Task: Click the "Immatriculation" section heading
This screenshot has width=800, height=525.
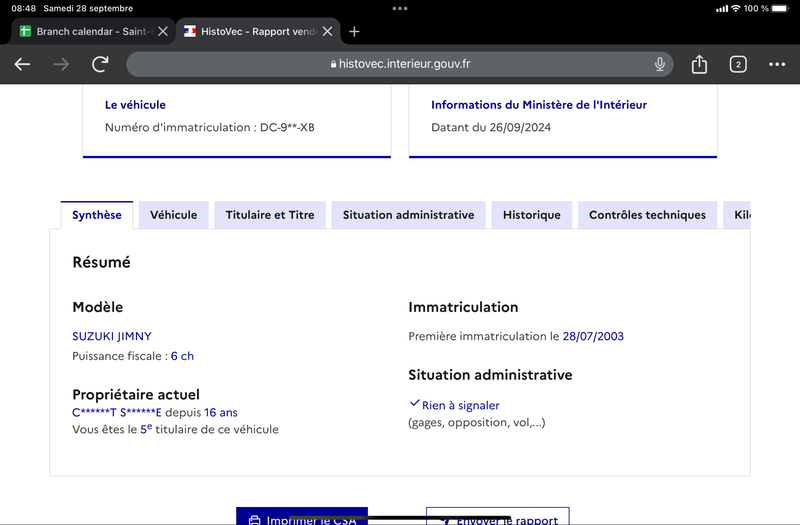Action: coord(463,307)
